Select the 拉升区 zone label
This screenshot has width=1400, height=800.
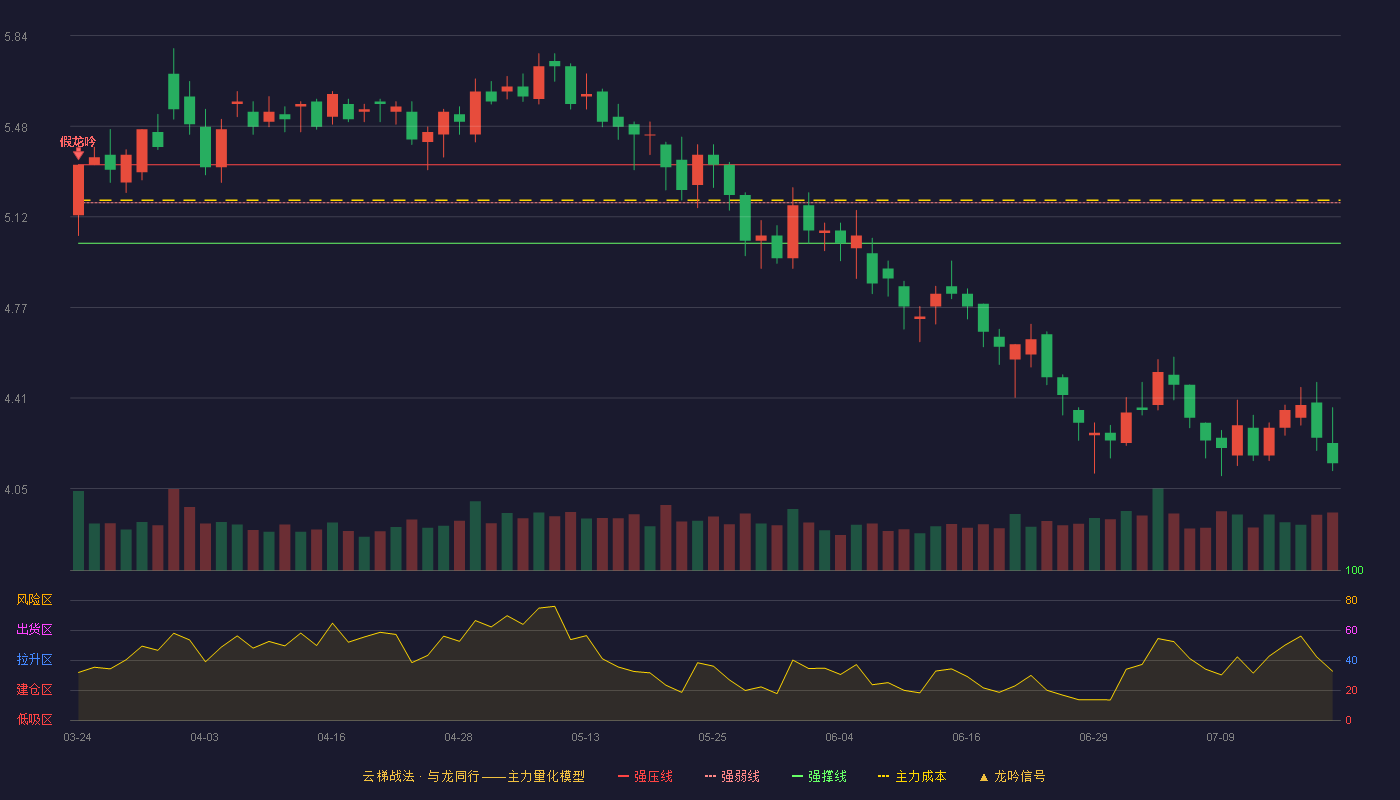(x=34, y=660)
